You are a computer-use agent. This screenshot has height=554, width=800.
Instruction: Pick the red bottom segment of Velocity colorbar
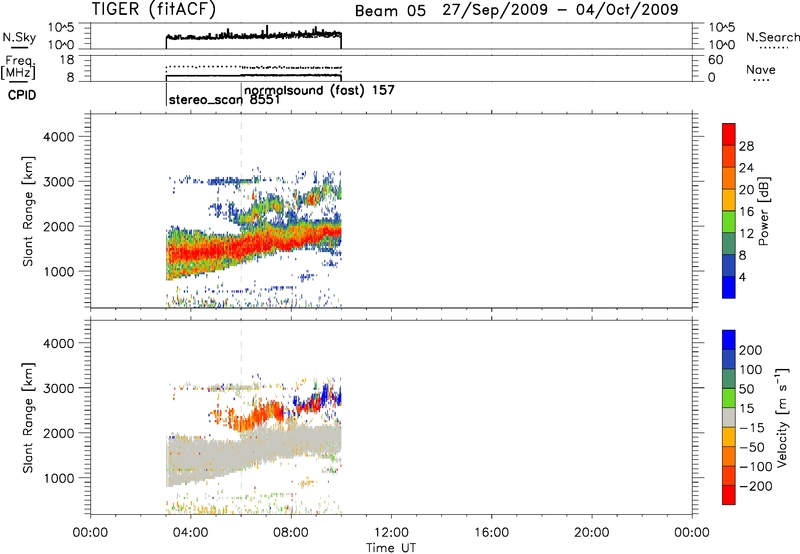tap(729, 495)
